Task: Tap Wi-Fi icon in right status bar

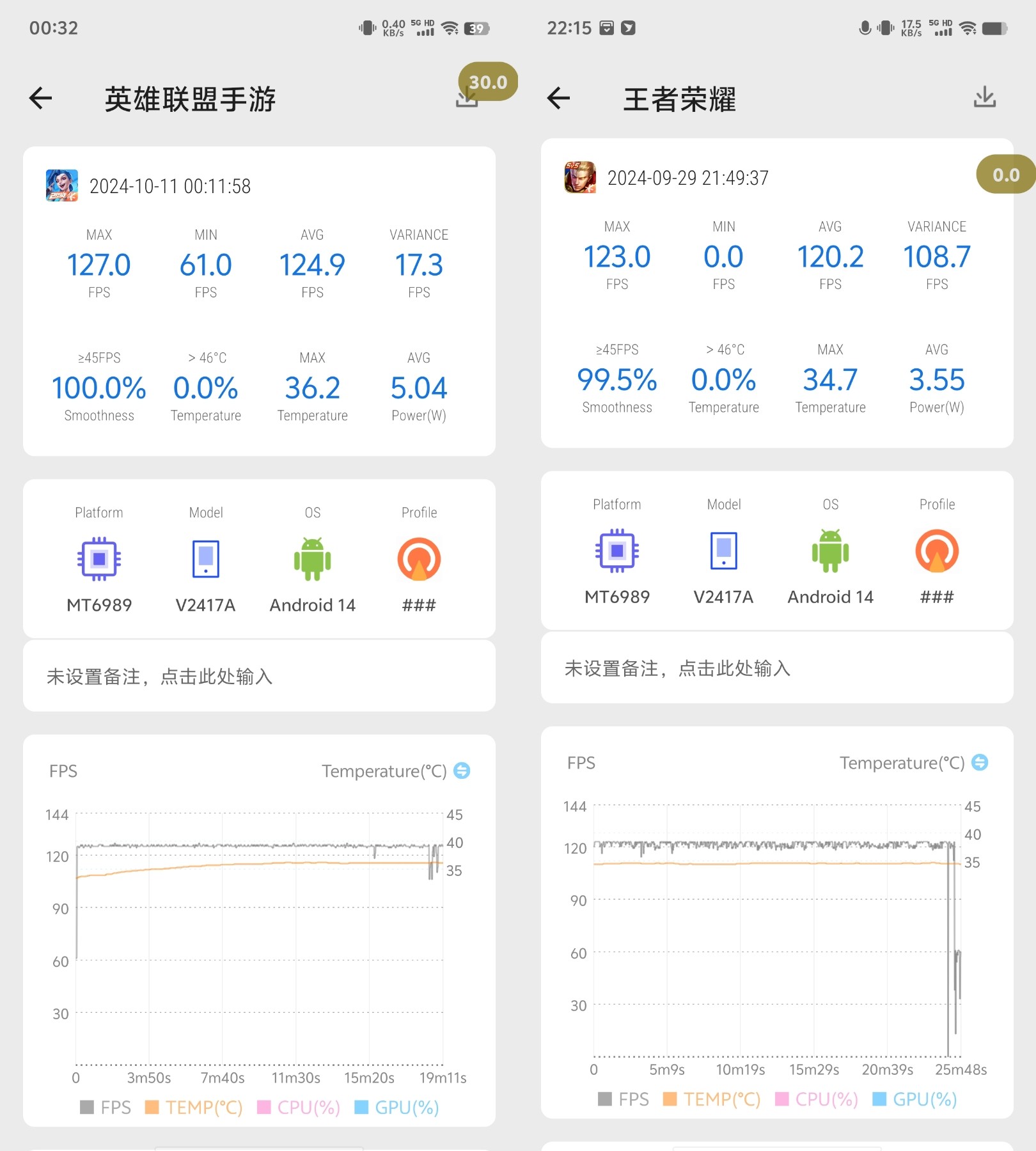Action: pyautogui.click(x=968, y=28)
